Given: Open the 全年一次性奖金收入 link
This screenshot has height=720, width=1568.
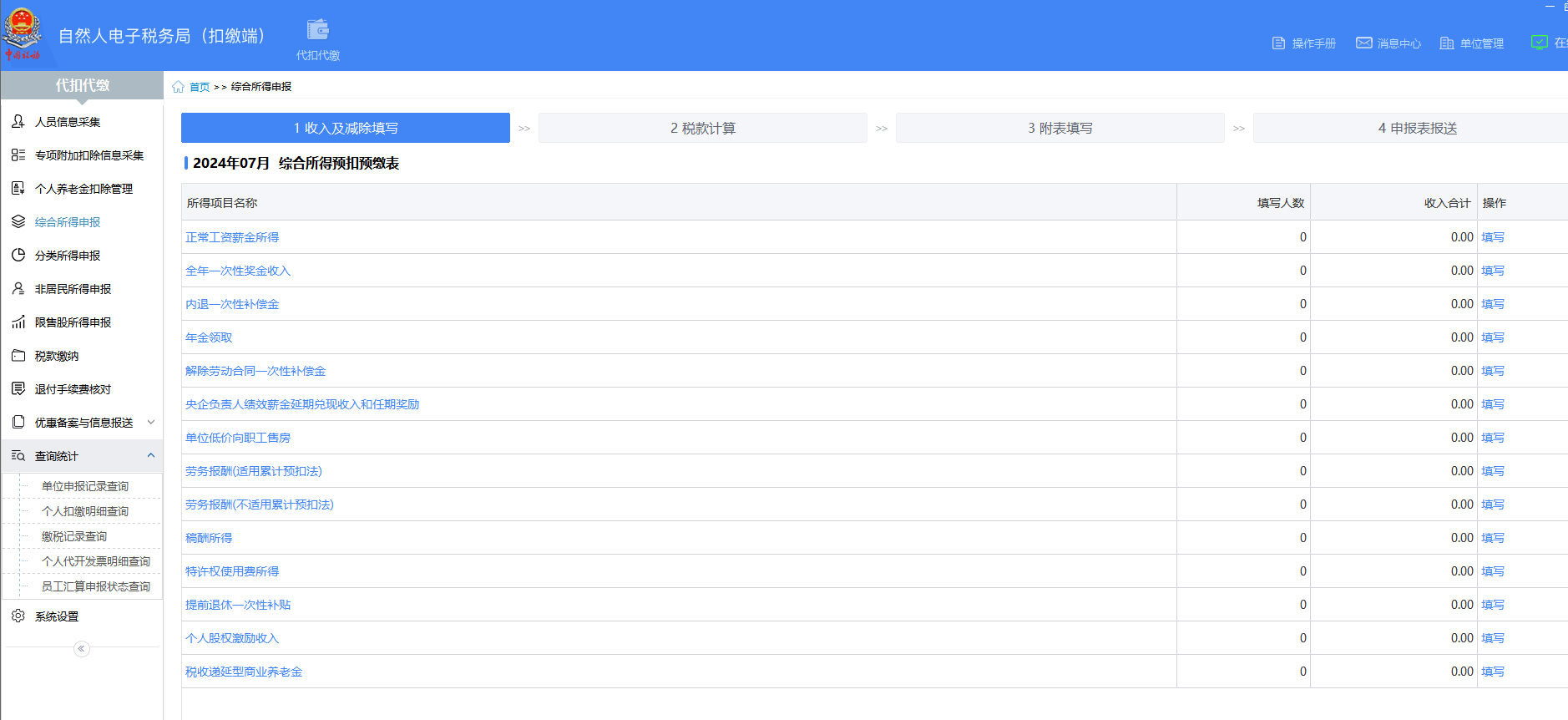Looking at the screenshot, I should (238, 271).
